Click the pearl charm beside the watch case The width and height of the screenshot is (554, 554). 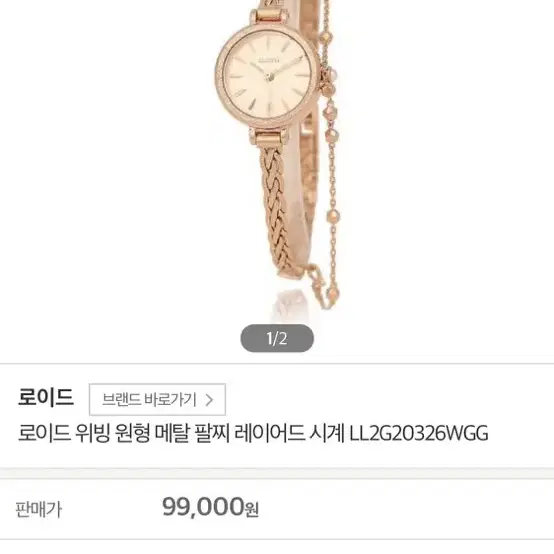coord(331,75)
